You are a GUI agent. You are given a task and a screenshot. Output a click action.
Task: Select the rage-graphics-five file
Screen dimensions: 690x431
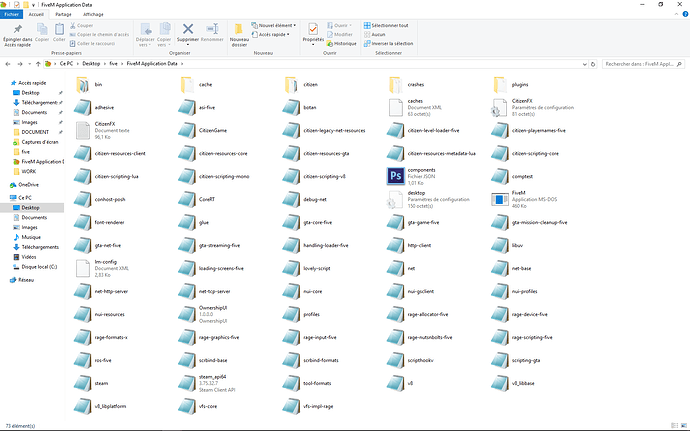[x=209, y=337]
